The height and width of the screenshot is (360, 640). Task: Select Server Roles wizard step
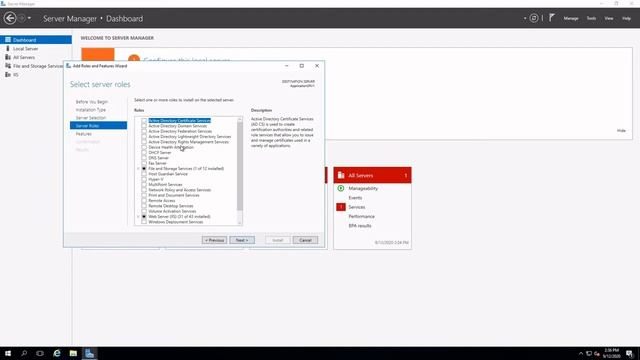coord(98,126)
